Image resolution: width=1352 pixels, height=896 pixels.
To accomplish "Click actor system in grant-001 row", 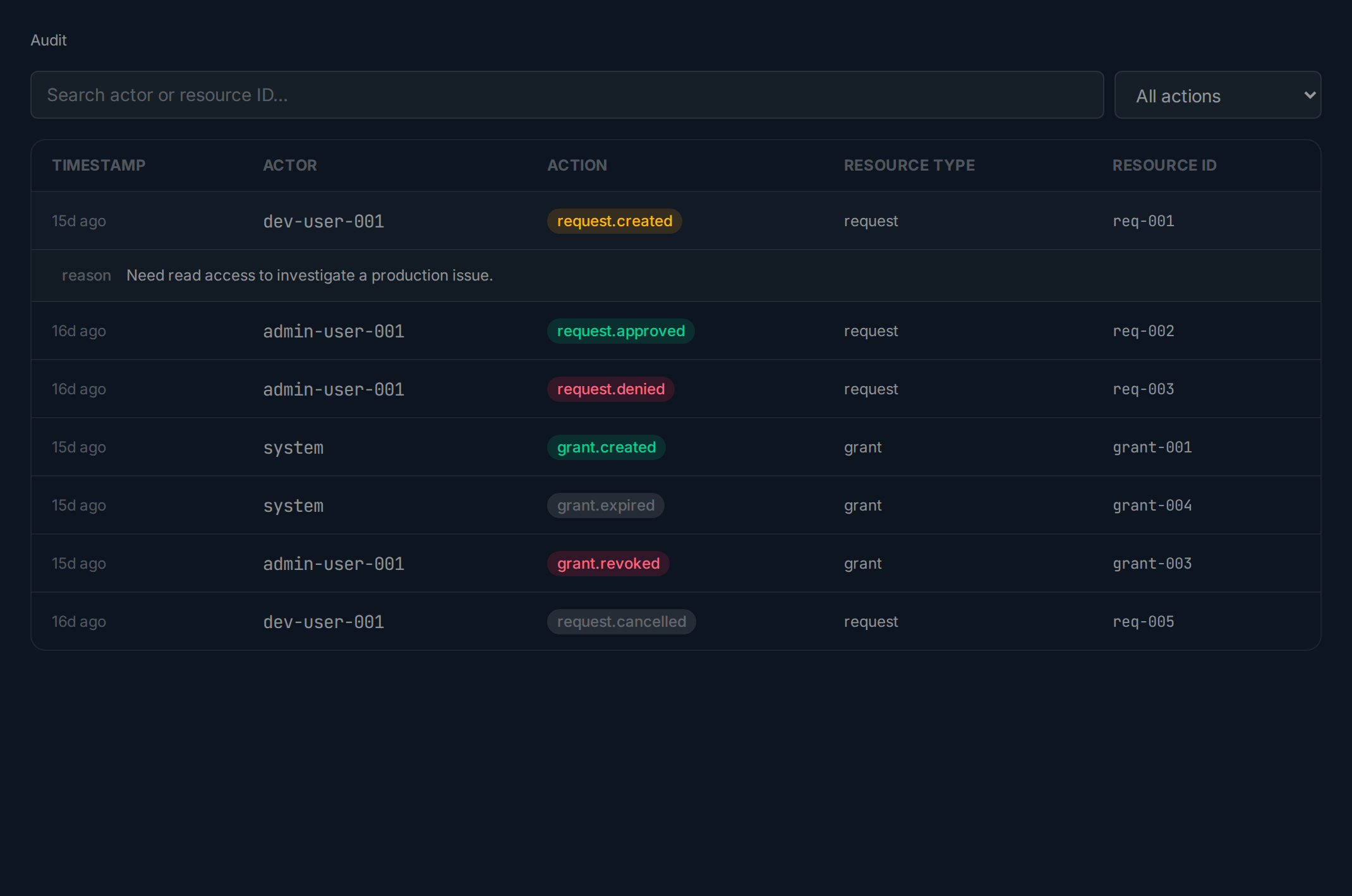I will 293,447.
